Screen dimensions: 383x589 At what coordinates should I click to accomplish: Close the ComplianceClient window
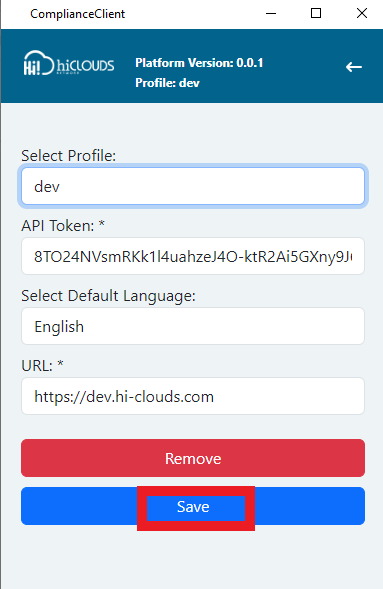[x=362, y=14]
